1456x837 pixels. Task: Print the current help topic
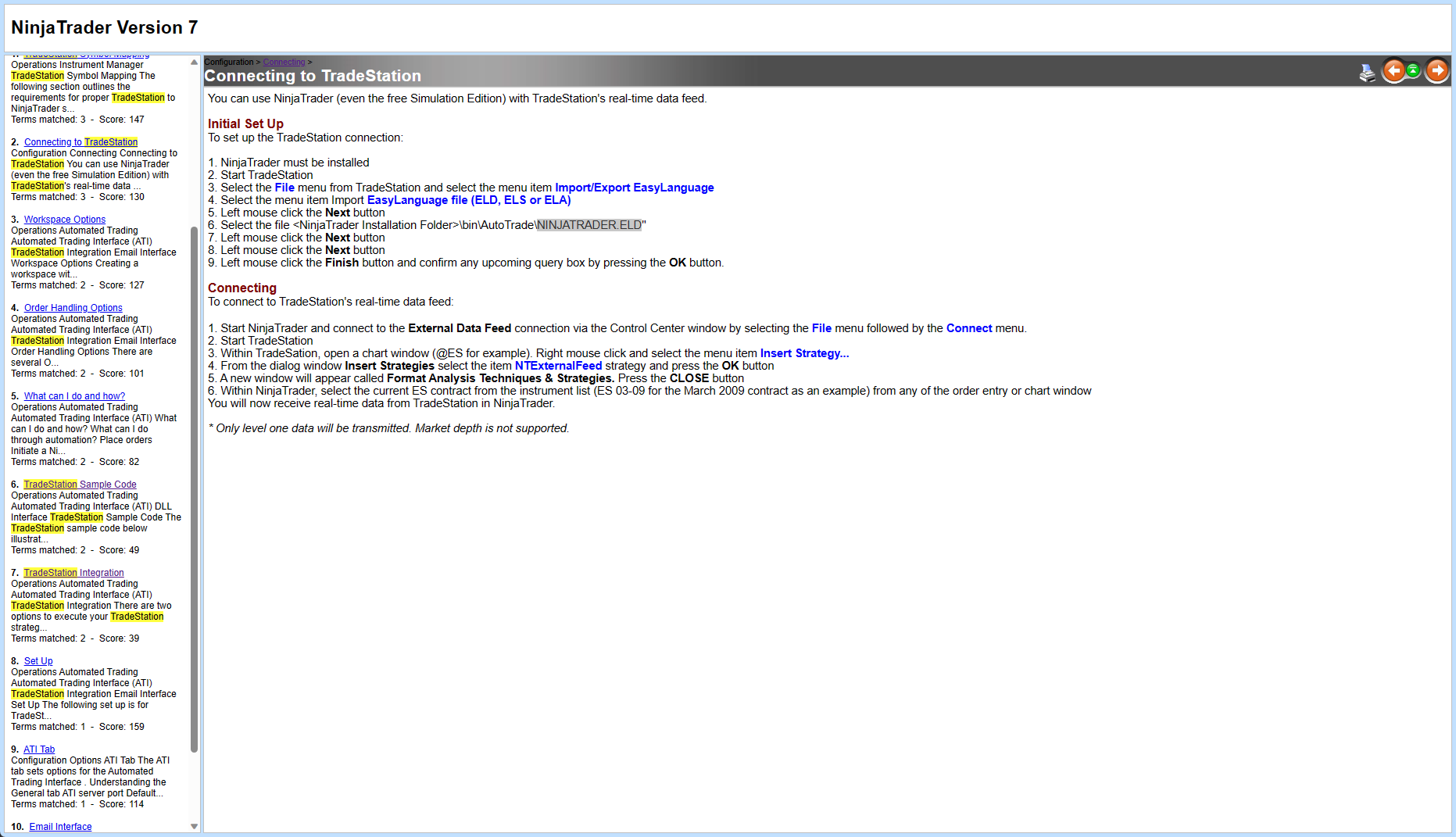click(x=1367, y=71)
